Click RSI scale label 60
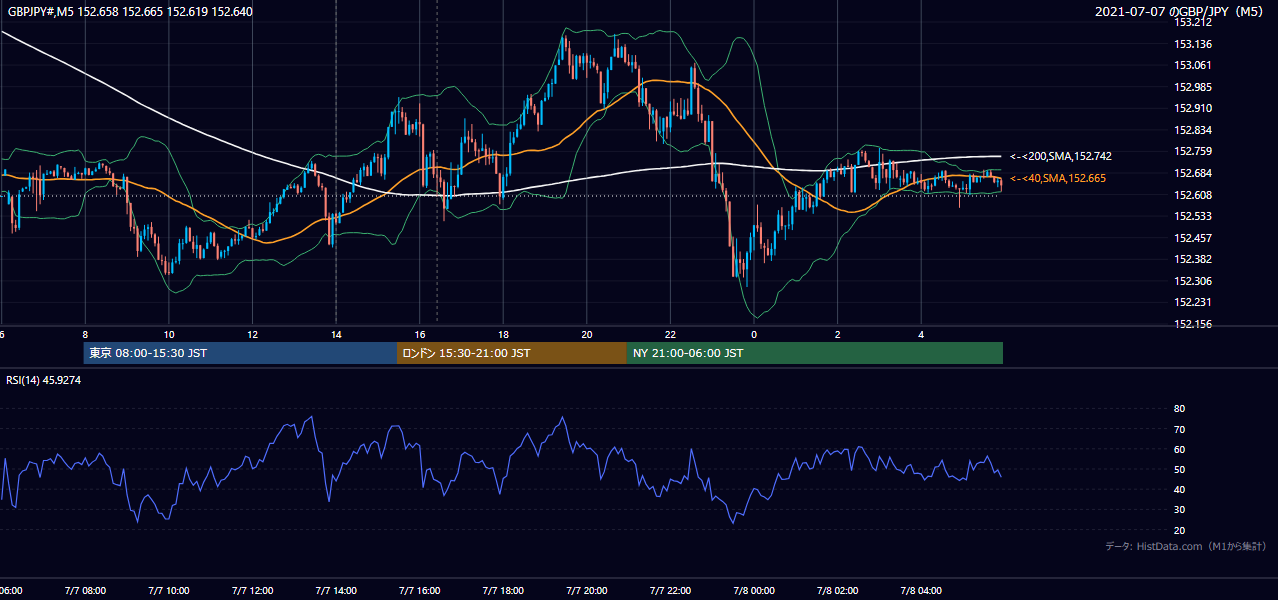The width and height of the screenshot is (1278, 600). coord(1180,449)
